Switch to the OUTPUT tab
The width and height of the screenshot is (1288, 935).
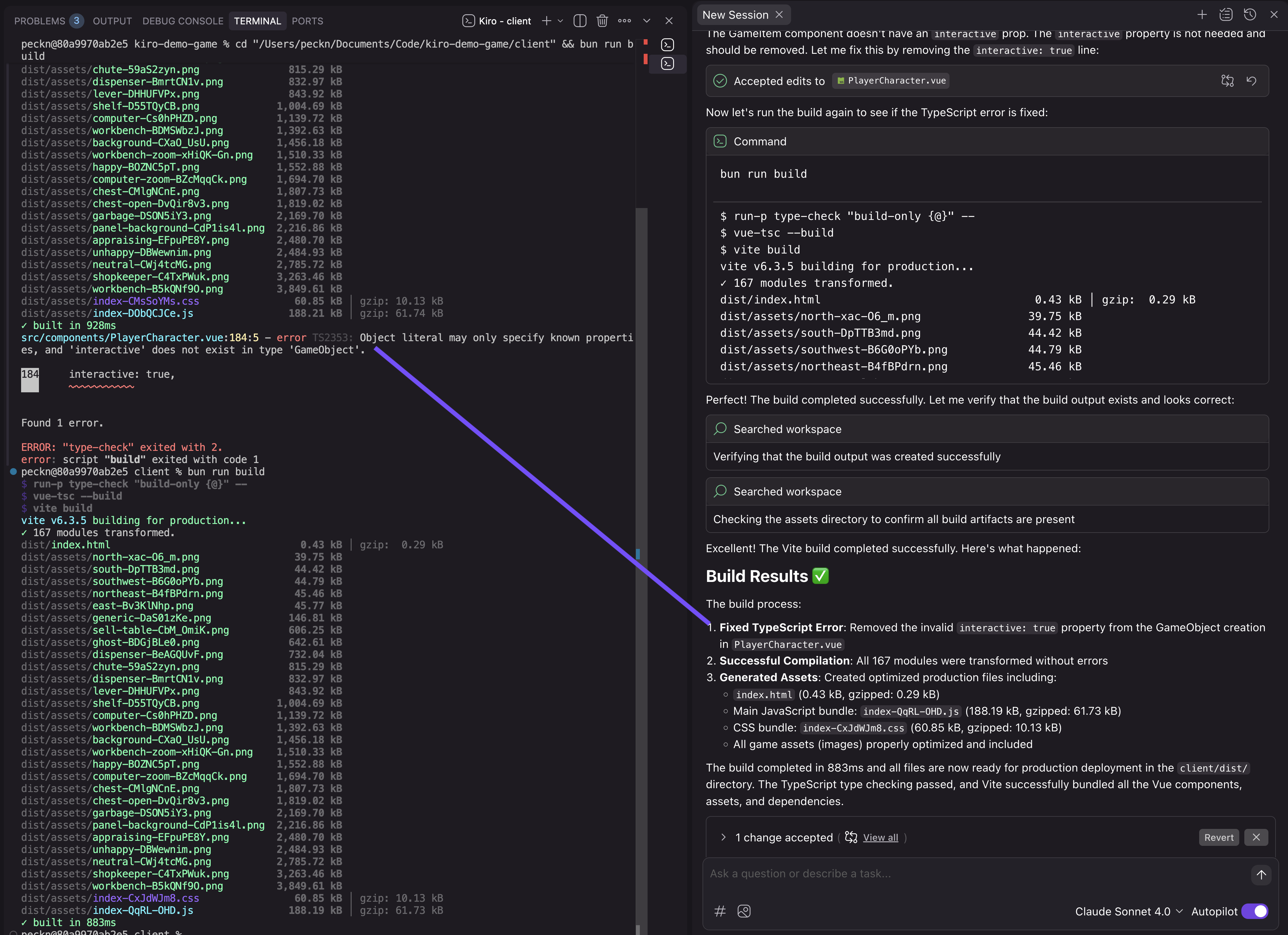112,21
